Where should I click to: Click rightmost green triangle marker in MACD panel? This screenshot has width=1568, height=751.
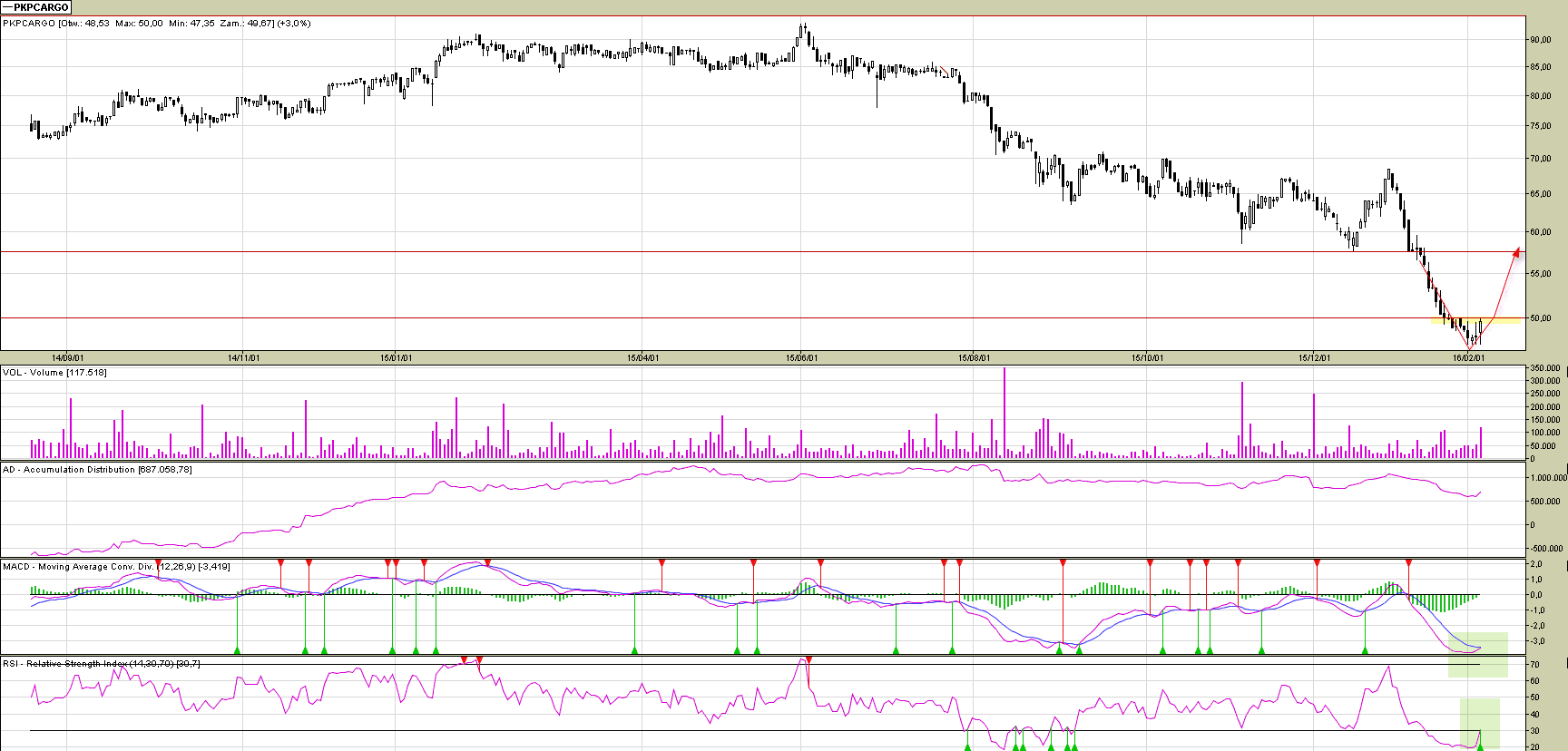point(1365,649)
